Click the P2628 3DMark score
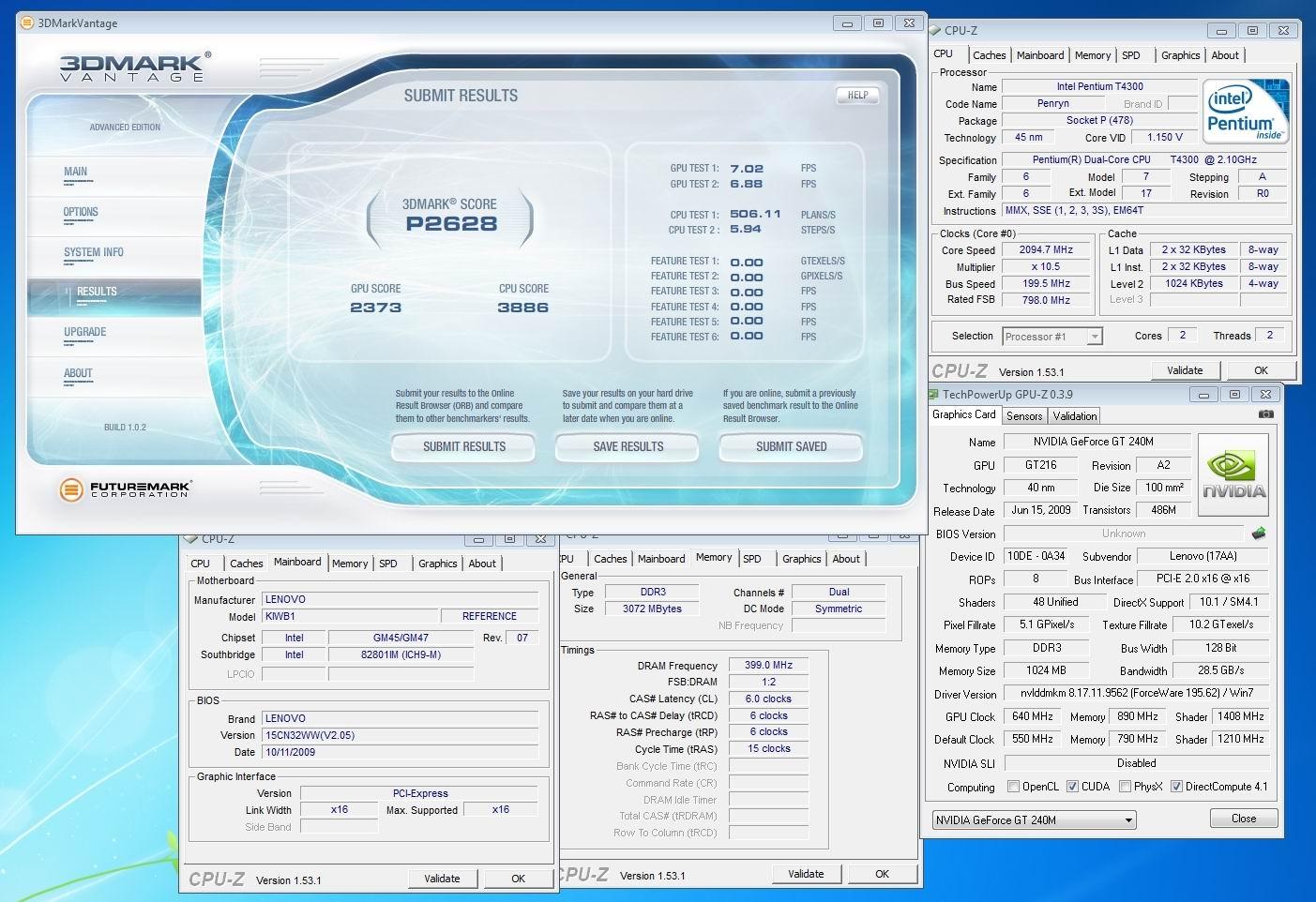1316x902 pixels. [451, 224]
